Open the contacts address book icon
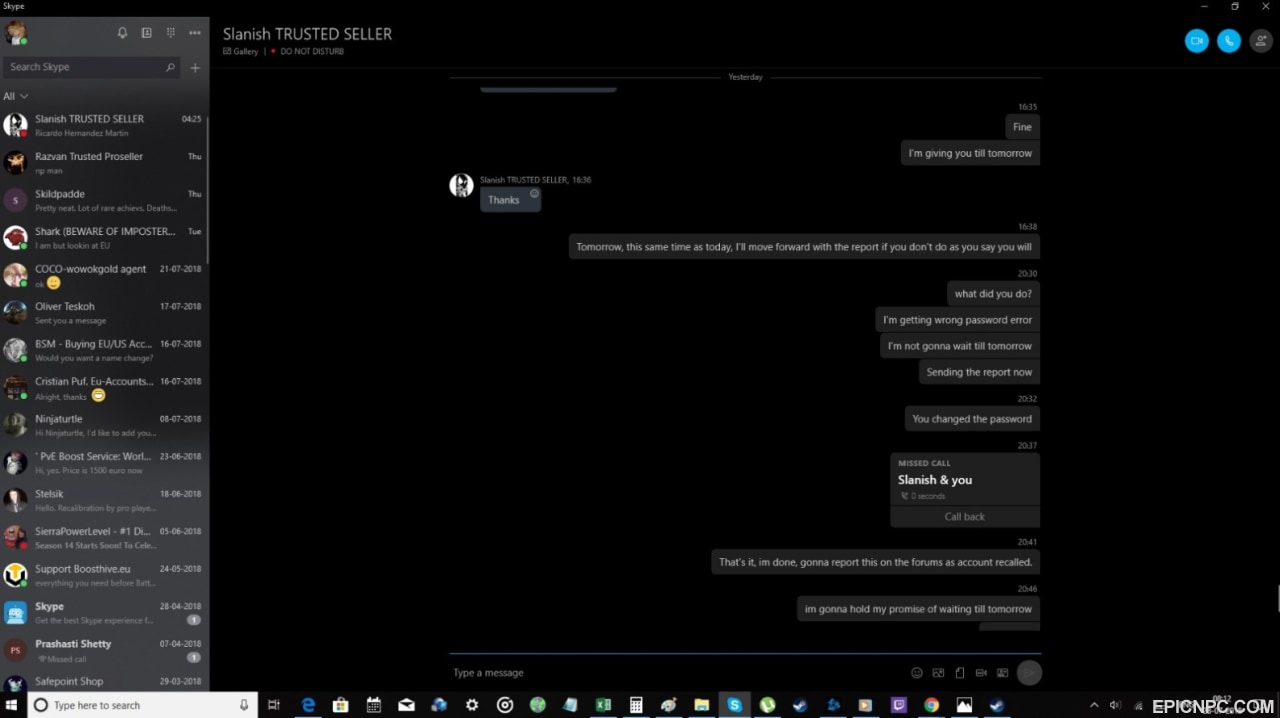This screenshot has width=1280, height=718. pos(146,33)
